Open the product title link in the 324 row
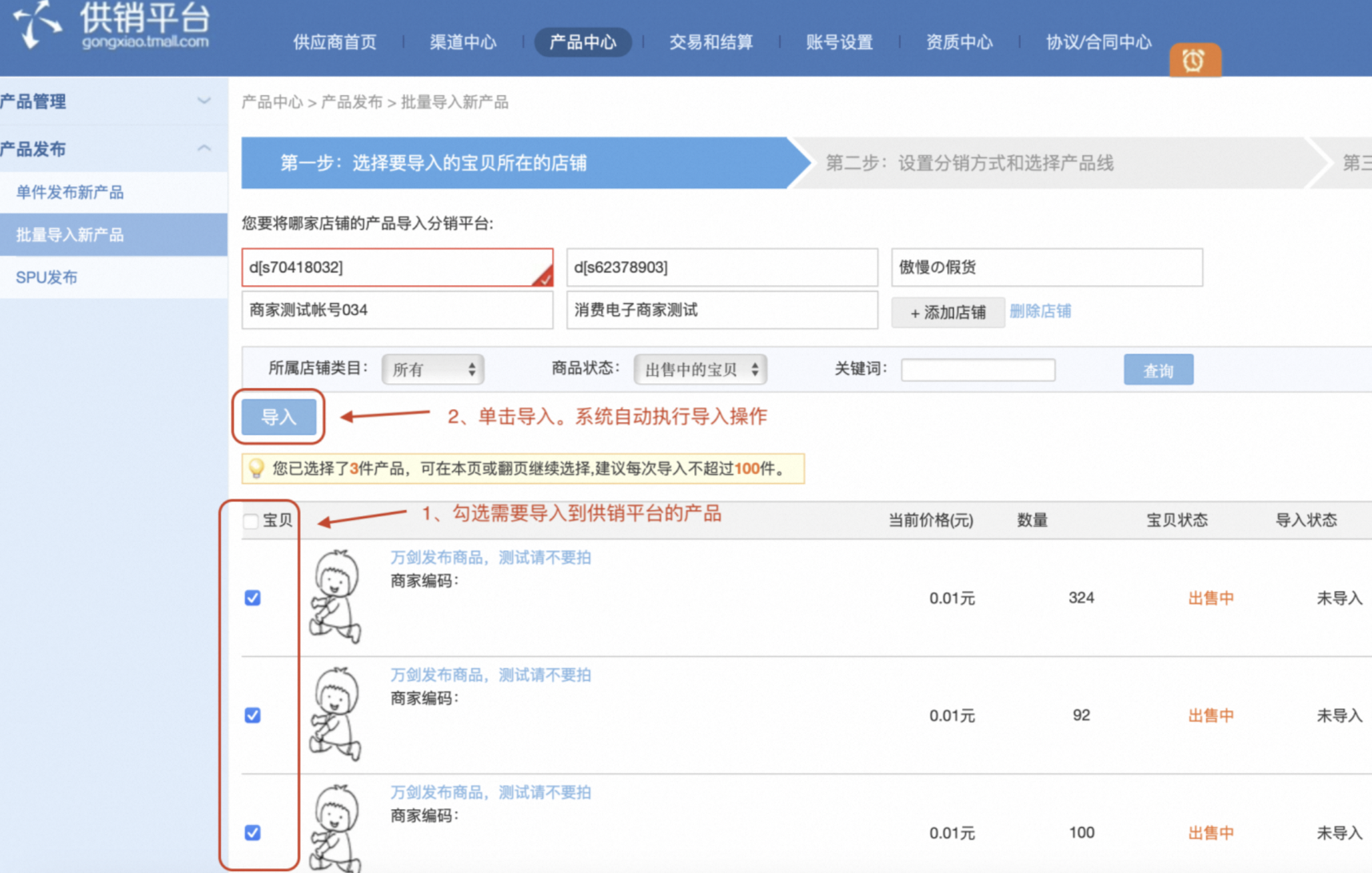The height and width of the screenshot is (873, 1372). coord(490,557)
